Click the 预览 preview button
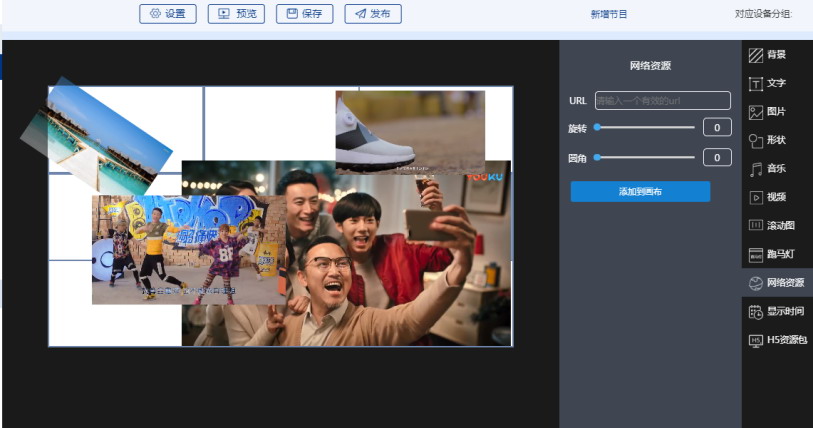The image size is (813, 428). [236, 14]
